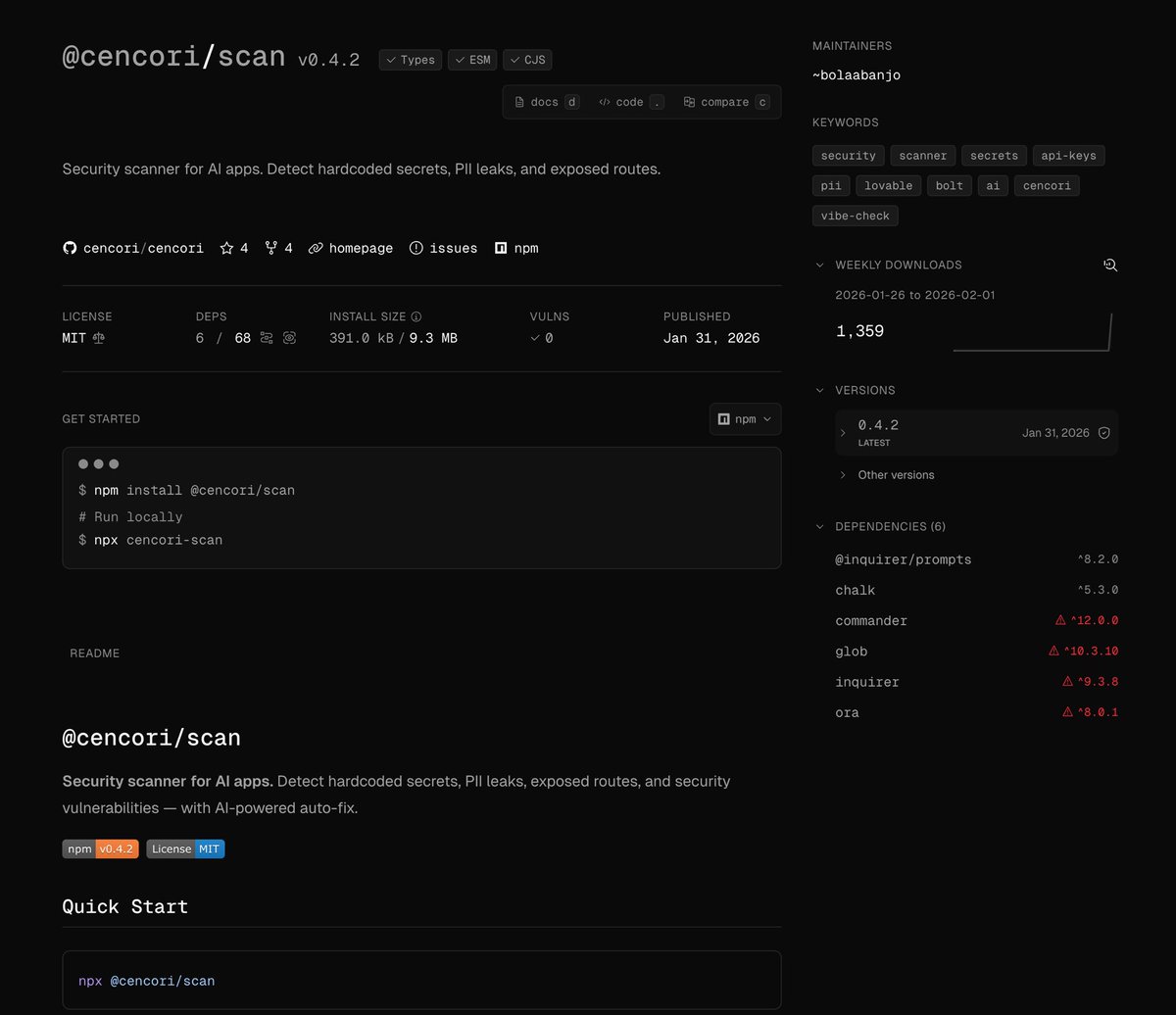Expand the 0.4.2 latest version row
This screenshot has width=1176, height=1015.
click(843, 433)
